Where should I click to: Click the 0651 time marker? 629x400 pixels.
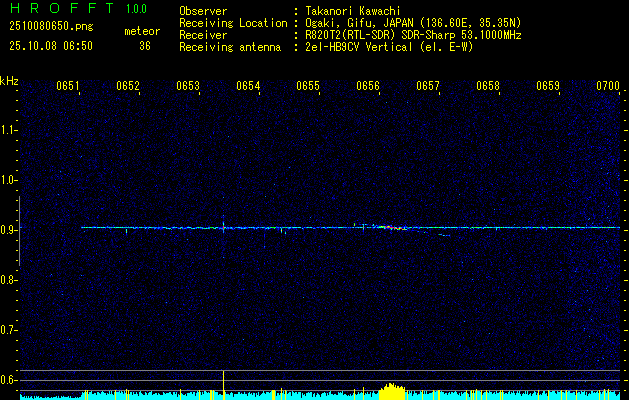[68, 87]
